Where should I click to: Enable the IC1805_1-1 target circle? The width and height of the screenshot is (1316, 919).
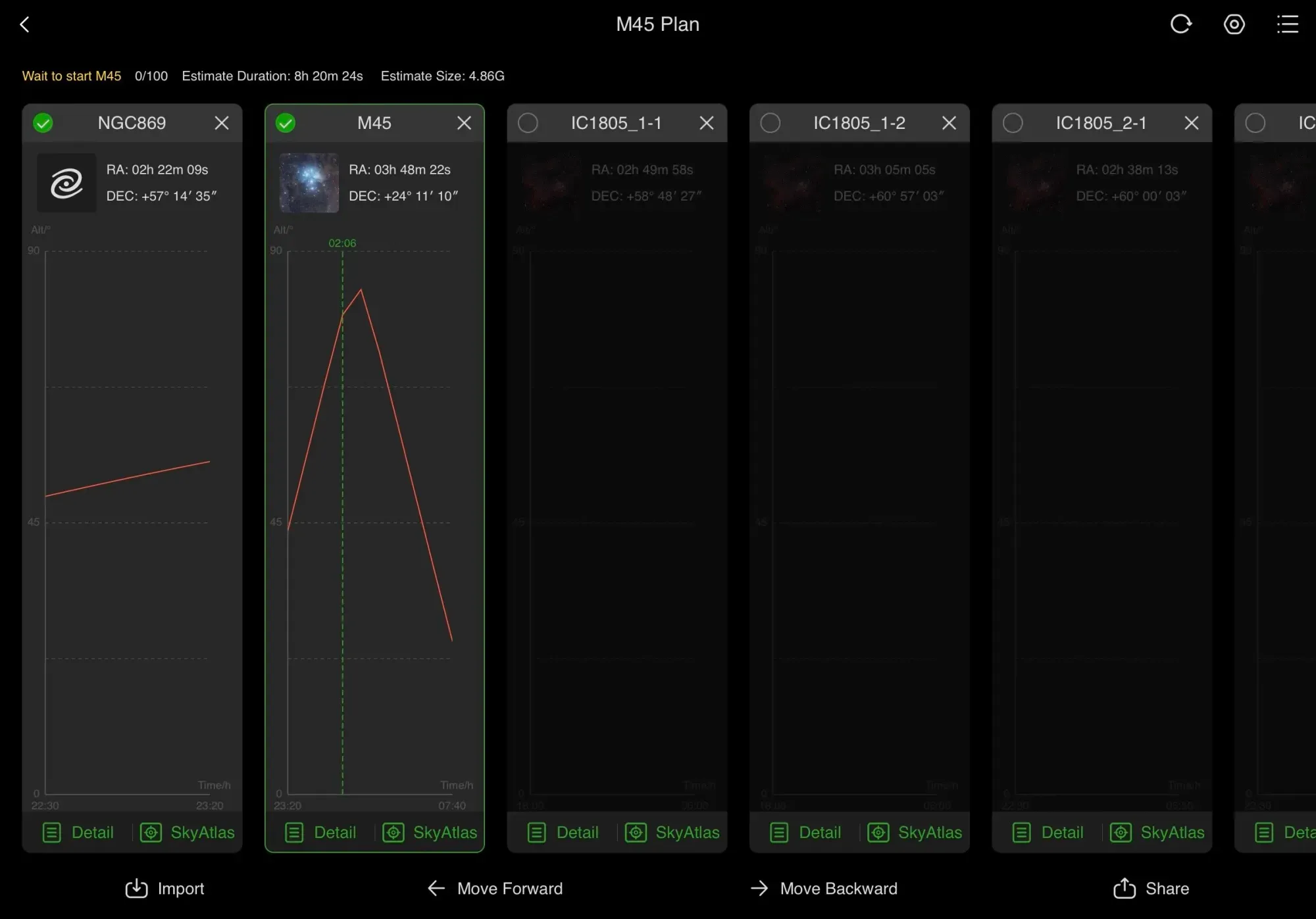[528, 123]
